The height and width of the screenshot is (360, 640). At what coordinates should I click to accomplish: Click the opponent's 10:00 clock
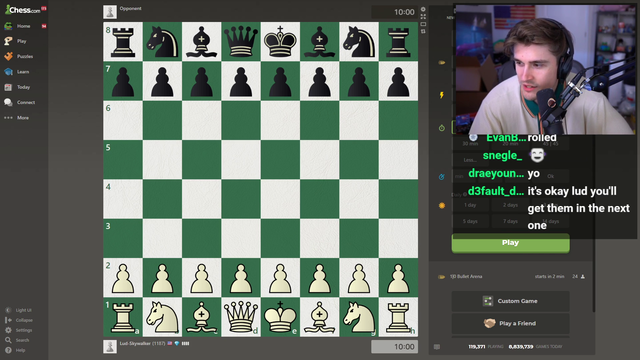tap(395, 12)
